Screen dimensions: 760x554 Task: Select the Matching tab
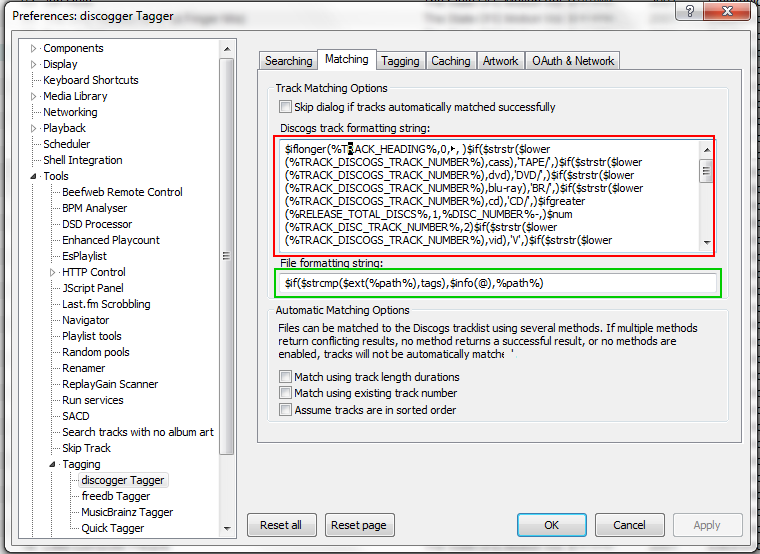pyautogui.click(x=347, y=59)
